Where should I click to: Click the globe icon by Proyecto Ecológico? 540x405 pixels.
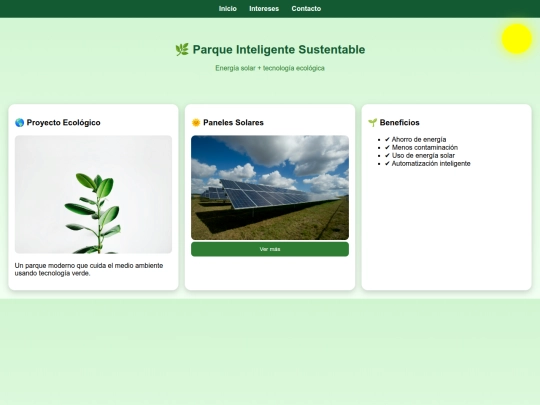(19, 123)
